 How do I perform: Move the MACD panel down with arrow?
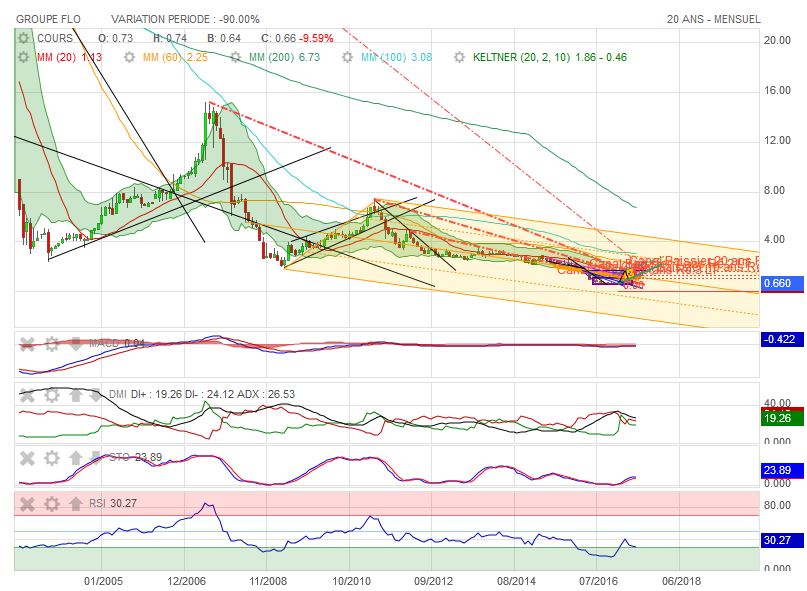[76, 344]
